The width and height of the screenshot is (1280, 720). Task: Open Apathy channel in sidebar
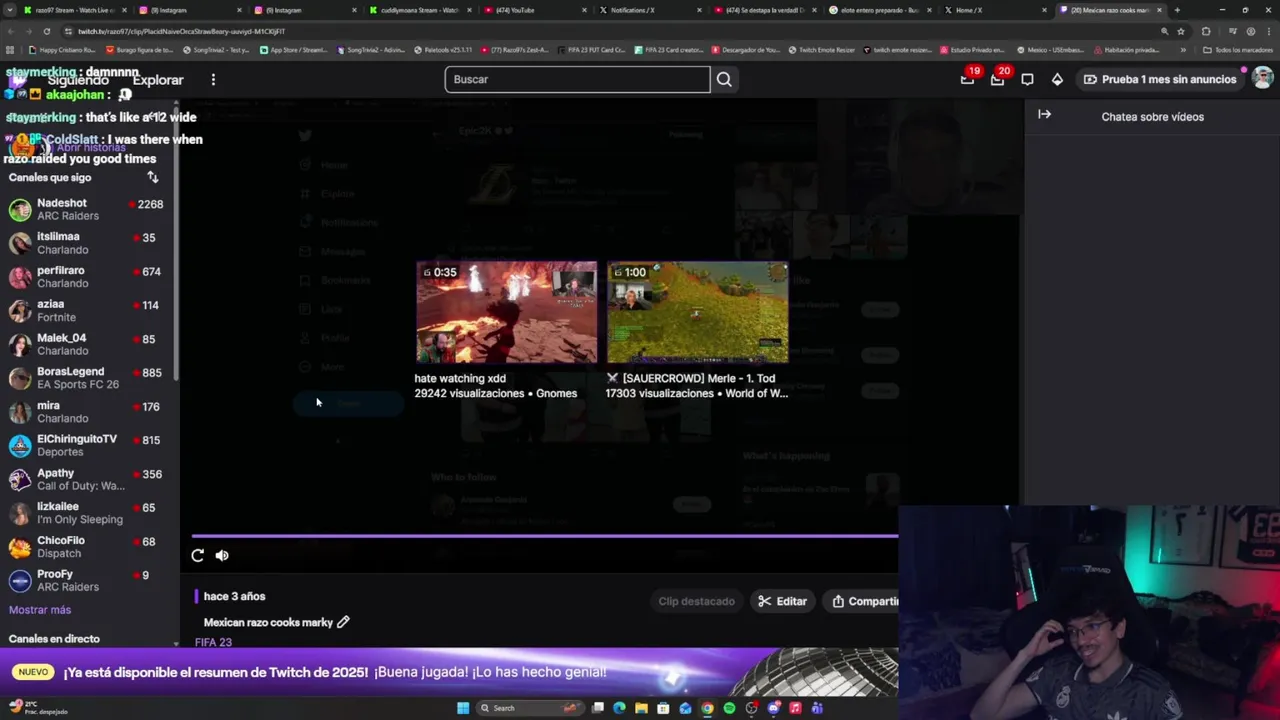coord(87,479)
